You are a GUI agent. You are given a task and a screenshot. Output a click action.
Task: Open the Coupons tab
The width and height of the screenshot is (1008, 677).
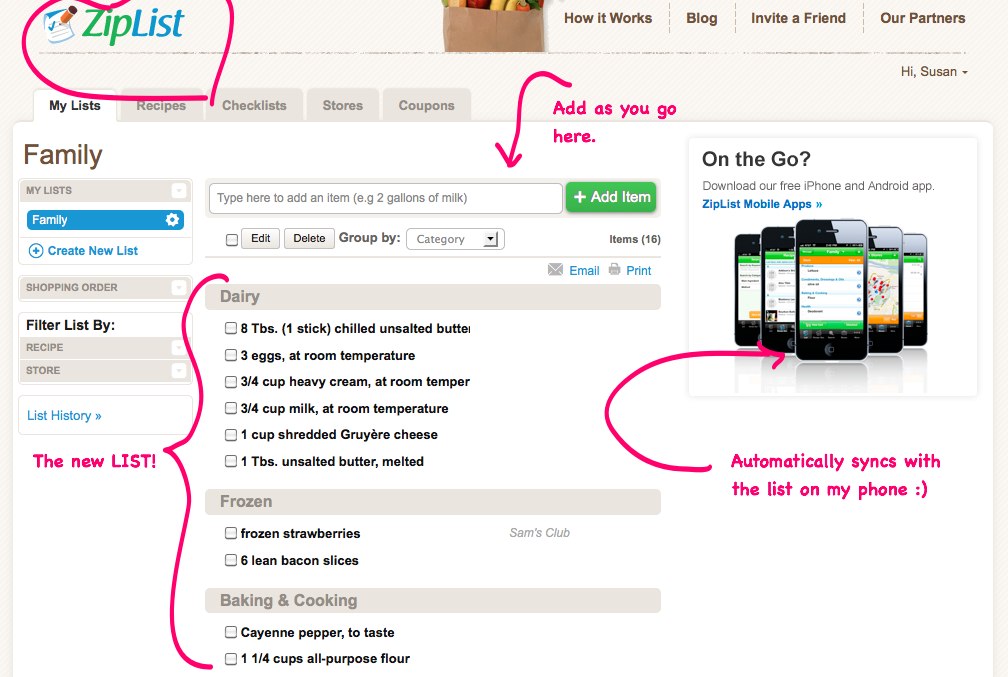click(x=426, y=106)
